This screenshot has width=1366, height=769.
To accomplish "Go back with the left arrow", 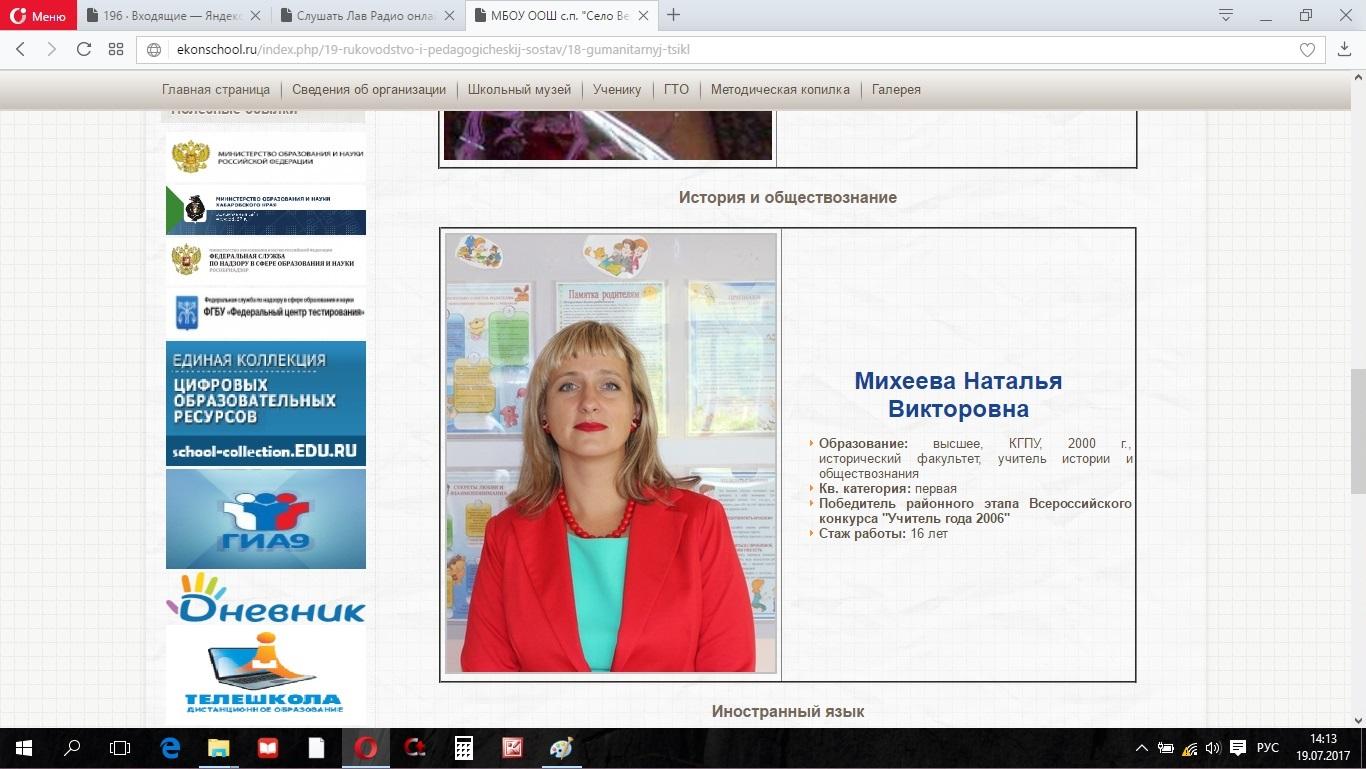I will point(21,49).
